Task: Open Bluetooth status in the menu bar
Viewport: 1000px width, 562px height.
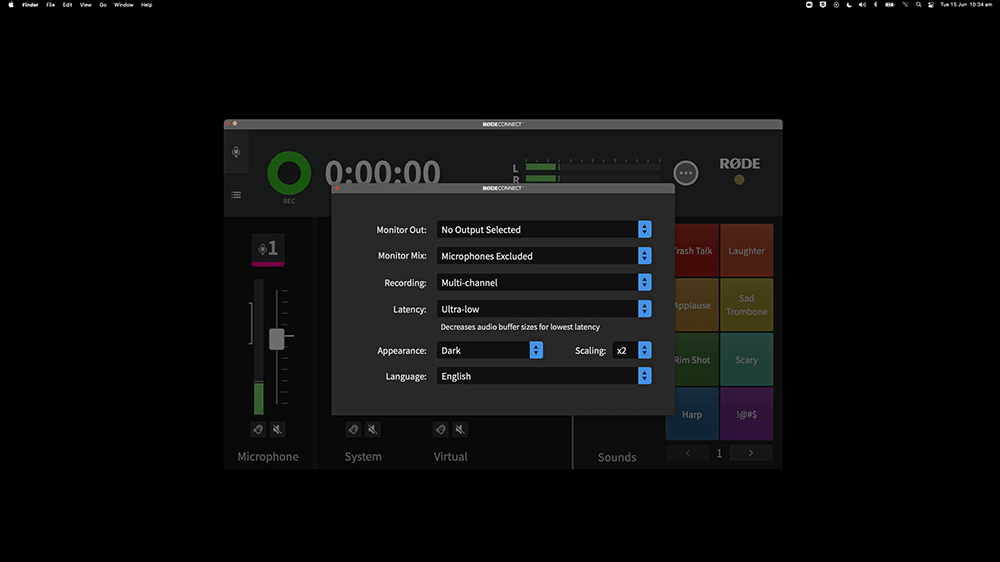Action: point(876,4)
